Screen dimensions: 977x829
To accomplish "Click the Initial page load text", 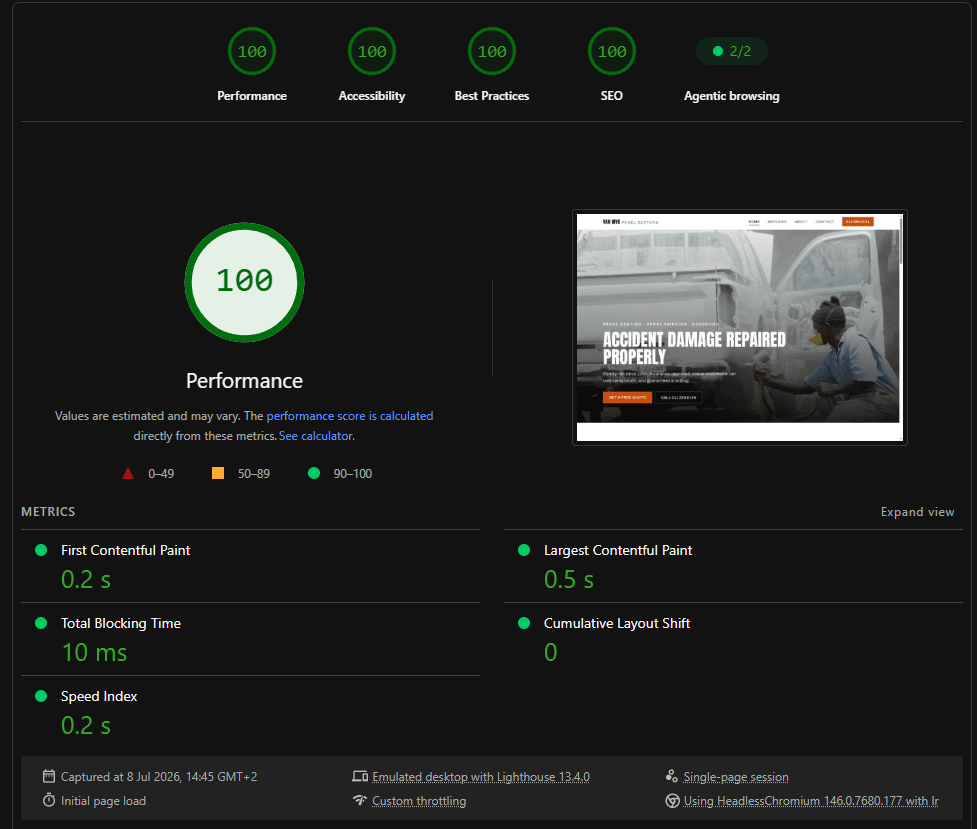I will [x=103, y=801].
